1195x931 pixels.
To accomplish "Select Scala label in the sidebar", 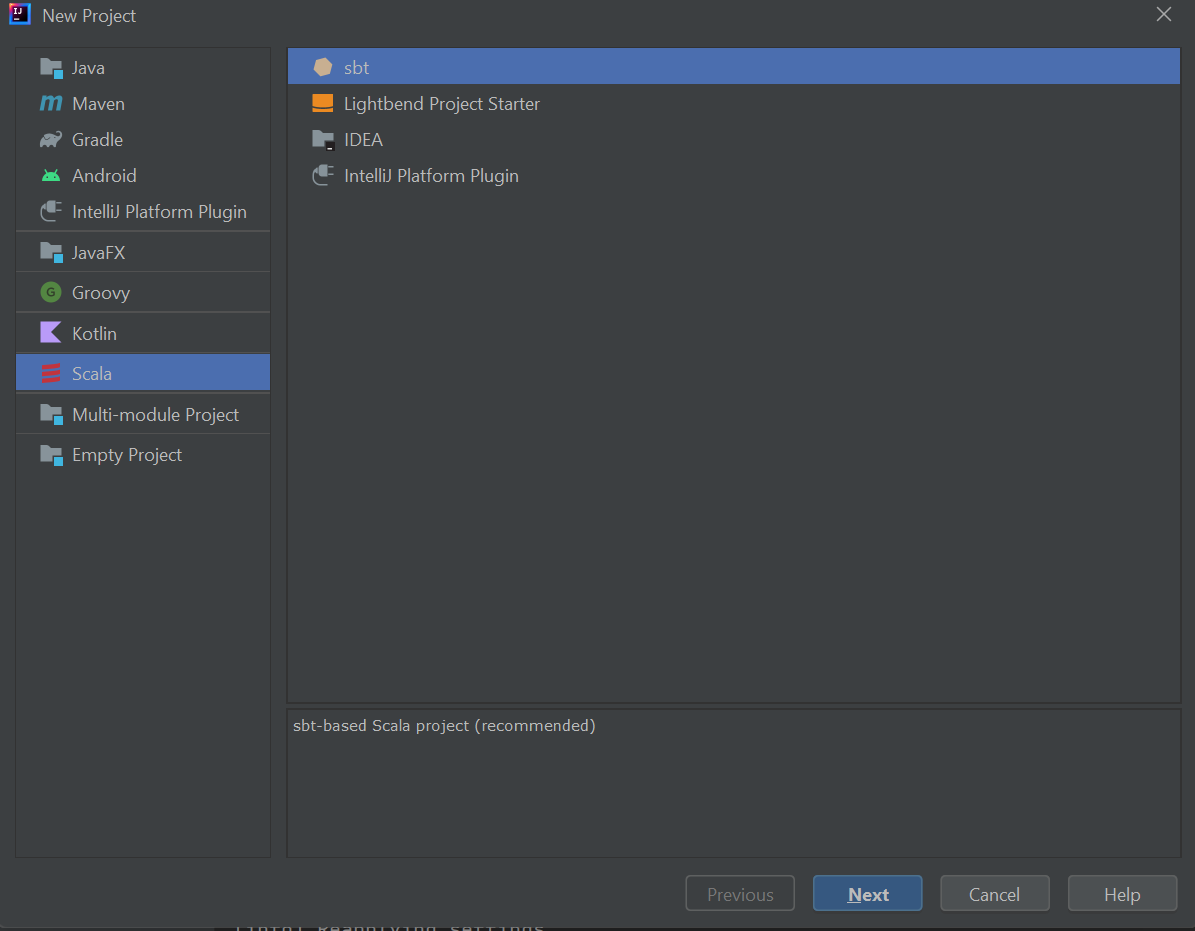I will [x=92, y=373].
